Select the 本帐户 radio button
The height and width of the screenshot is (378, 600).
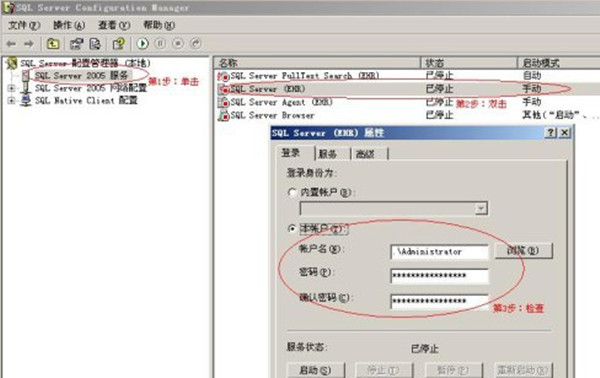pyautogui.click(x=292, y=229)
